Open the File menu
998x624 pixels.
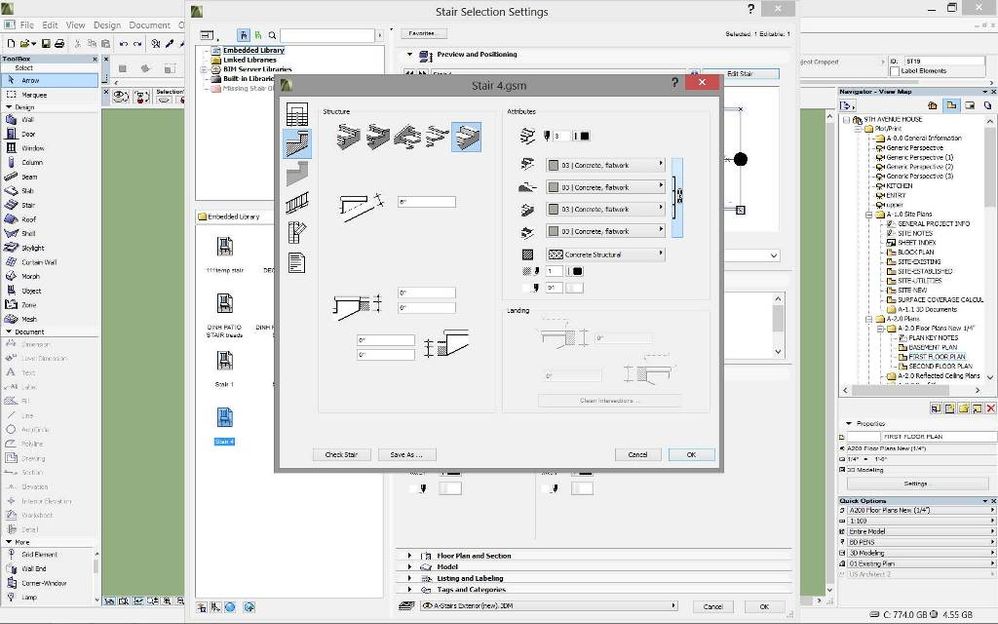point(27,25)
